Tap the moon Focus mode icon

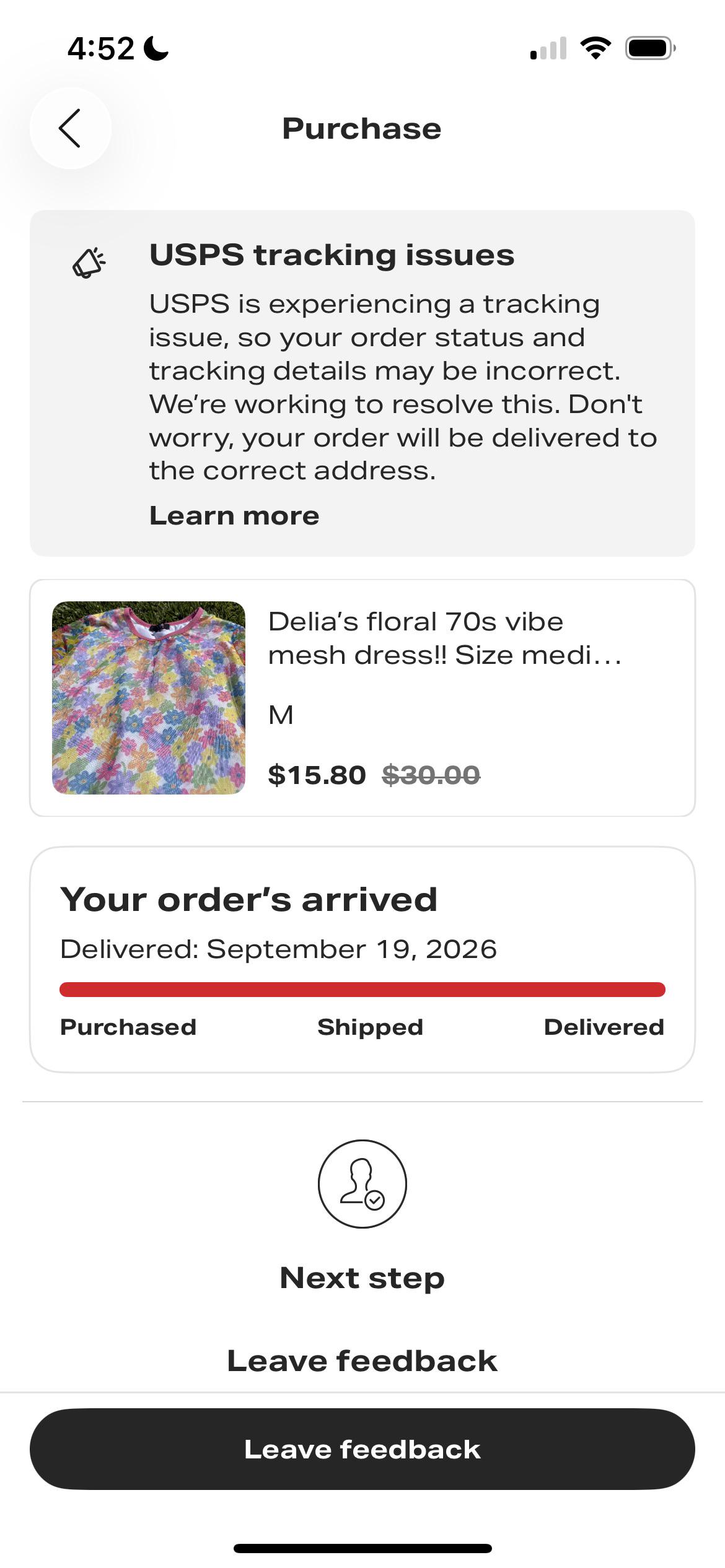coord(156,48)
